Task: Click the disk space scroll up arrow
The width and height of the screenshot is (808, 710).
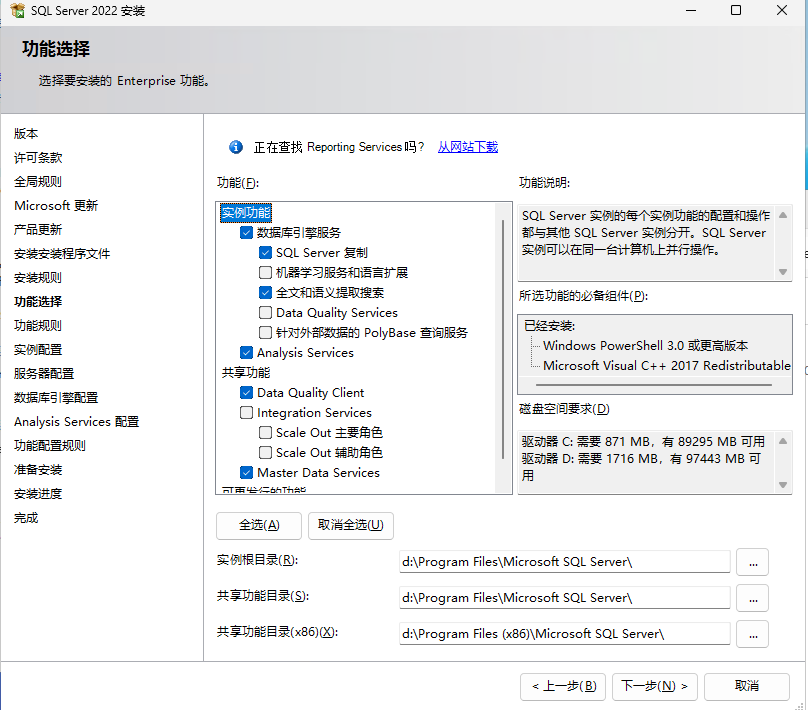Action: tap(783, 441)
